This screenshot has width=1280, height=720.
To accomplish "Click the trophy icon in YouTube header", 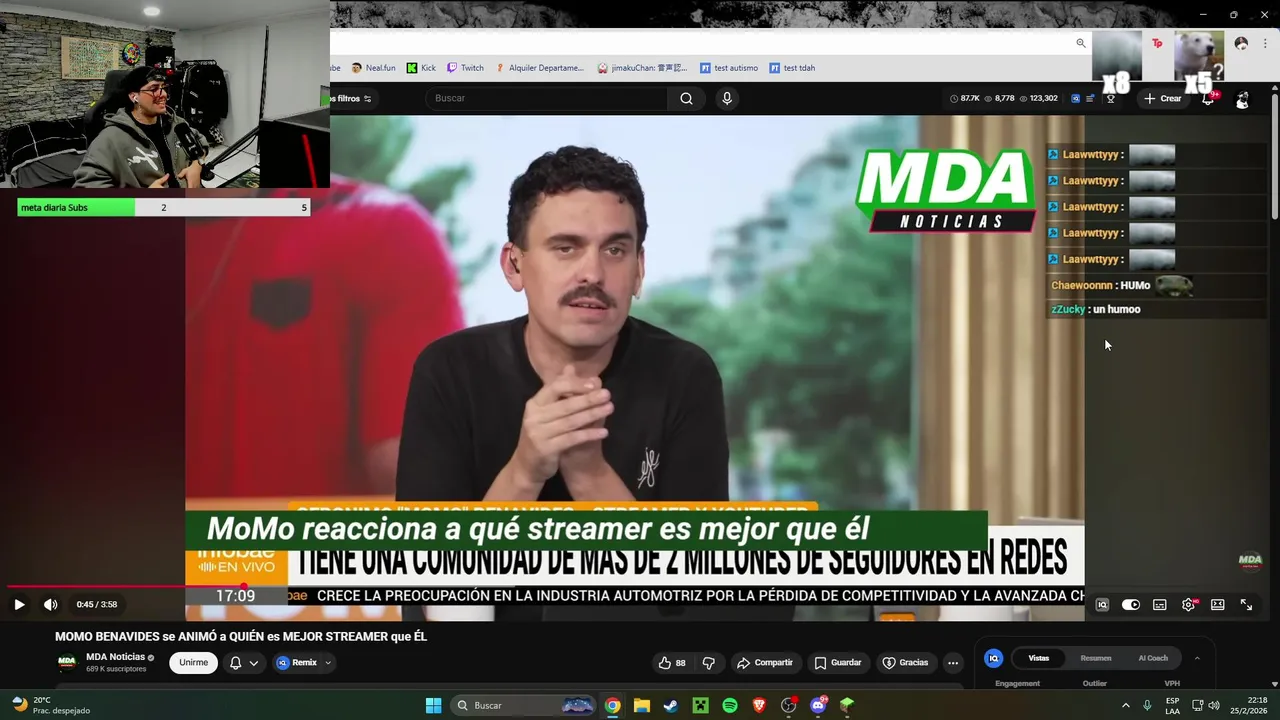I will [1110, 98].
